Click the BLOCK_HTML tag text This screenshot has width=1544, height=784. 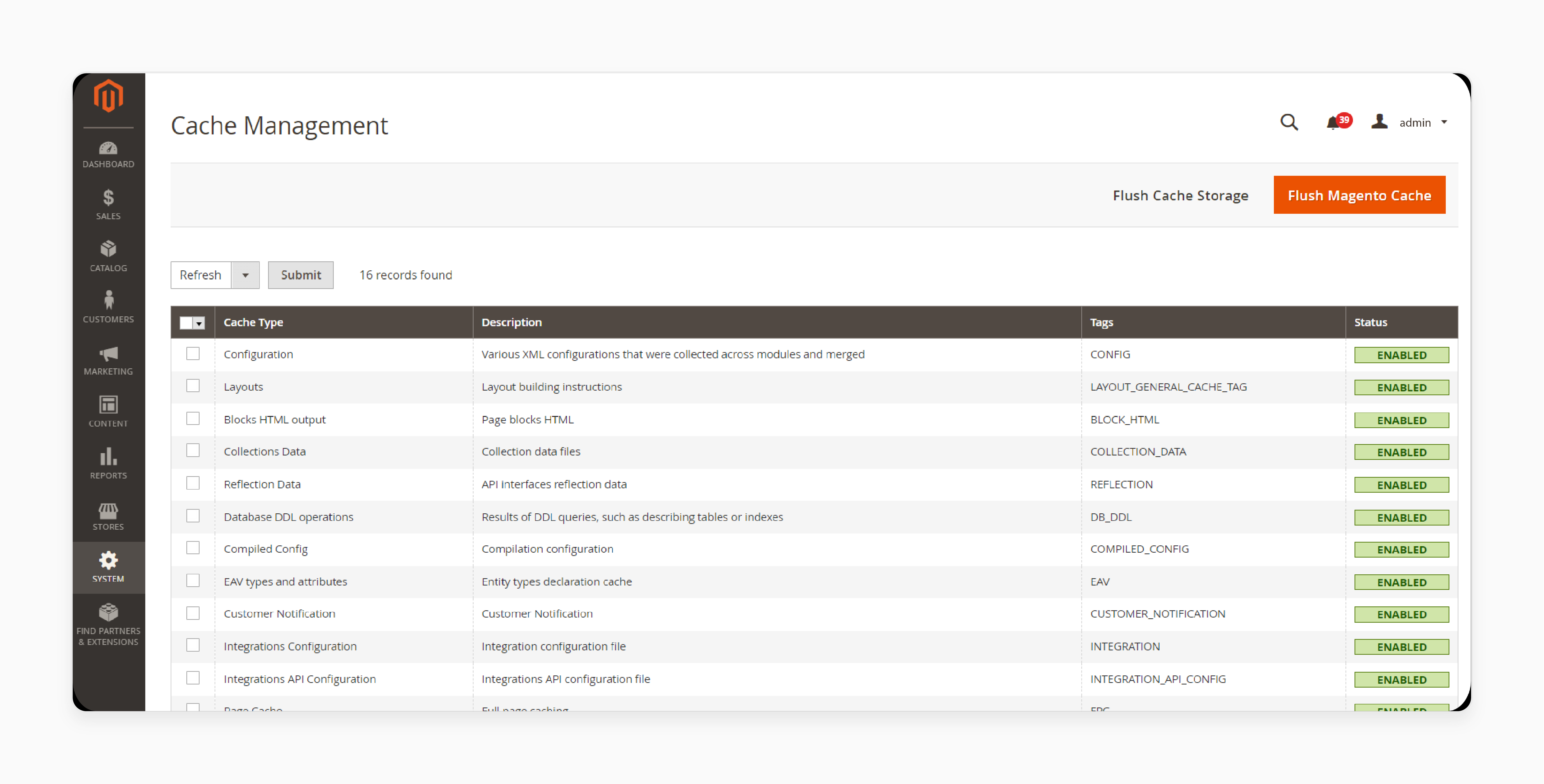pos(1124,420)
